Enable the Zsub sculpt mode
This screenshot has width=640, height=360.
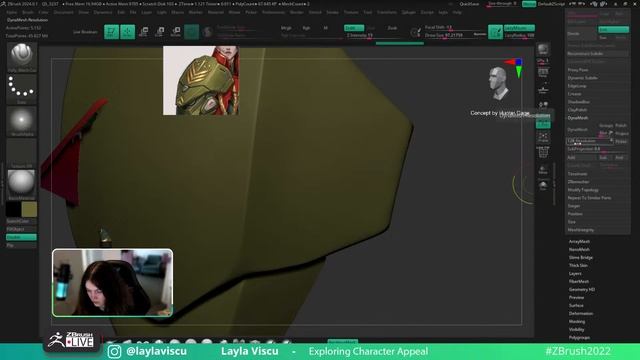tap(372, 28)
